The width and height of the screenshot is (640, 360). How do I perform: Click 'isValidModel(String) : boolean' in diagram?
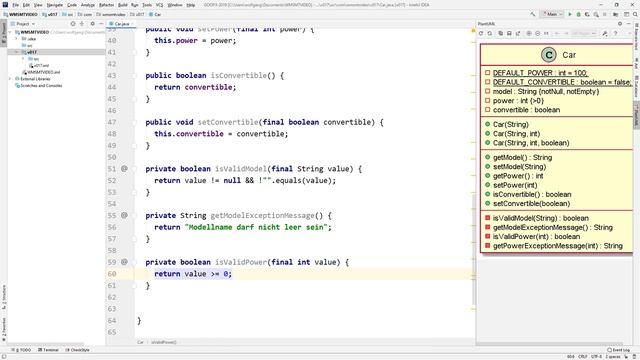[x=540, y=218]
